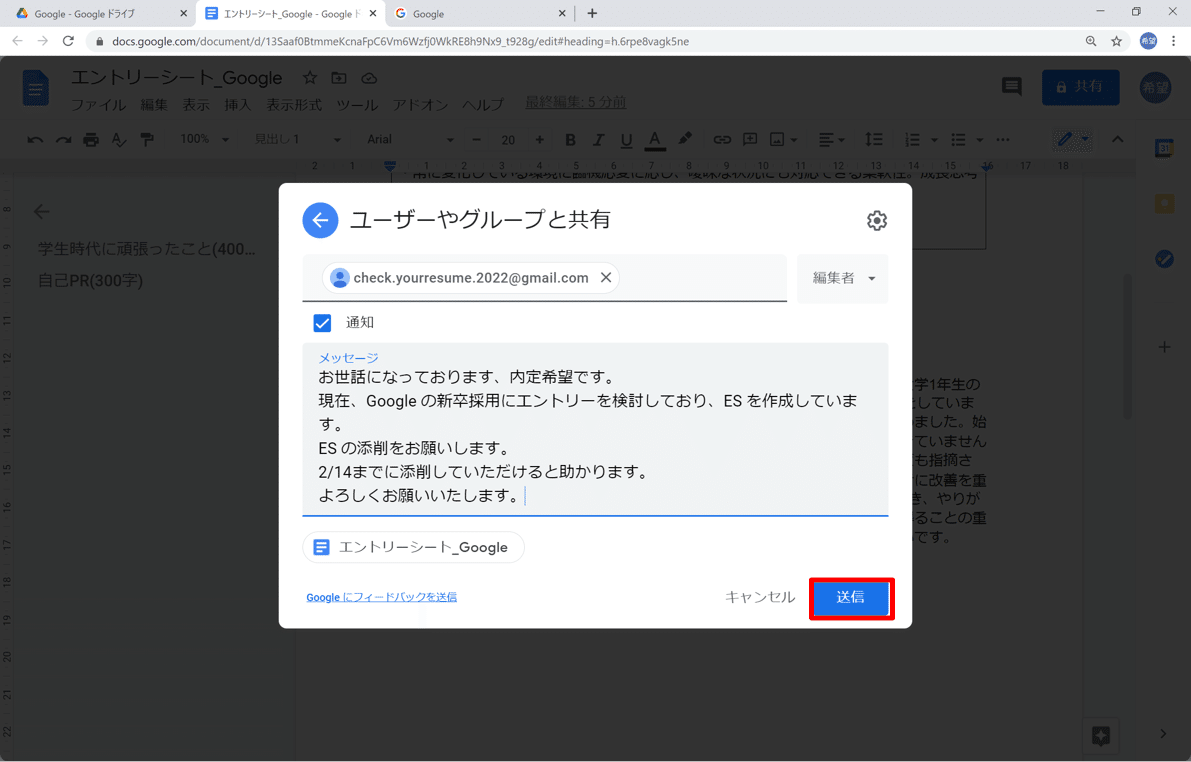Viewport: 1191px width, 762px height.
Task: Click the 送信 send button
Action: click(851, 597)
